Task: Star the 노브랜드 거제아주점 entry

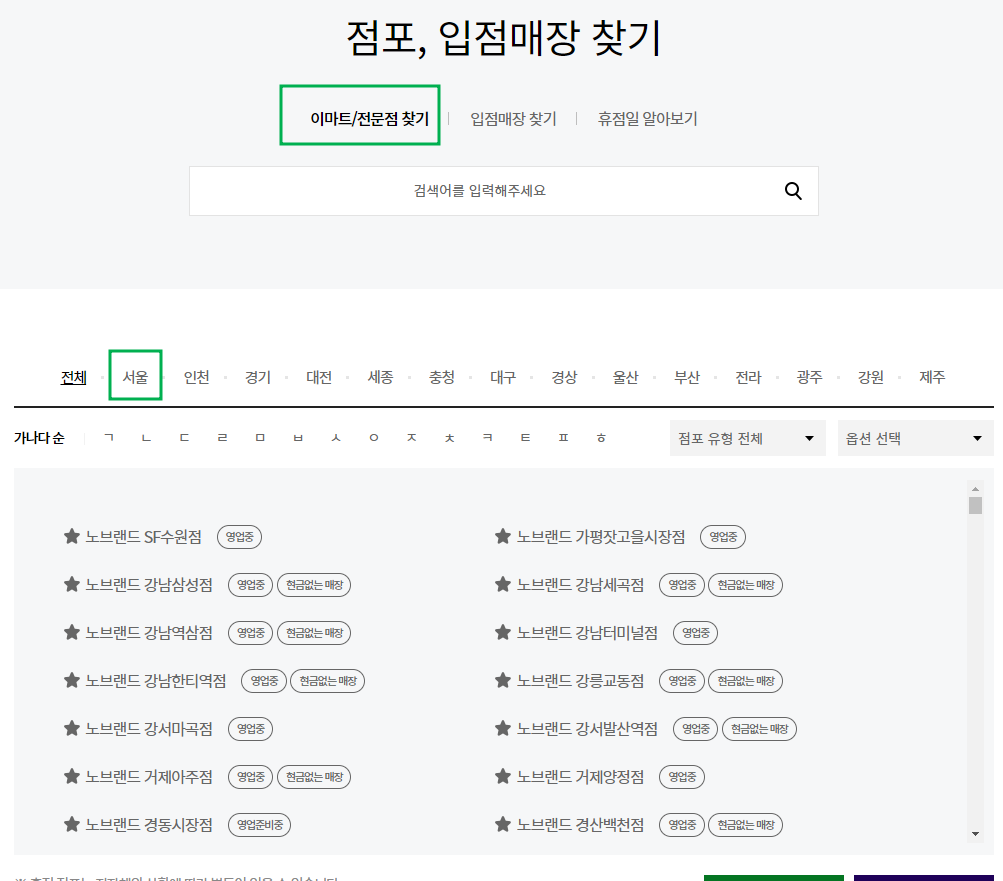Action: (x=72, y=776)
